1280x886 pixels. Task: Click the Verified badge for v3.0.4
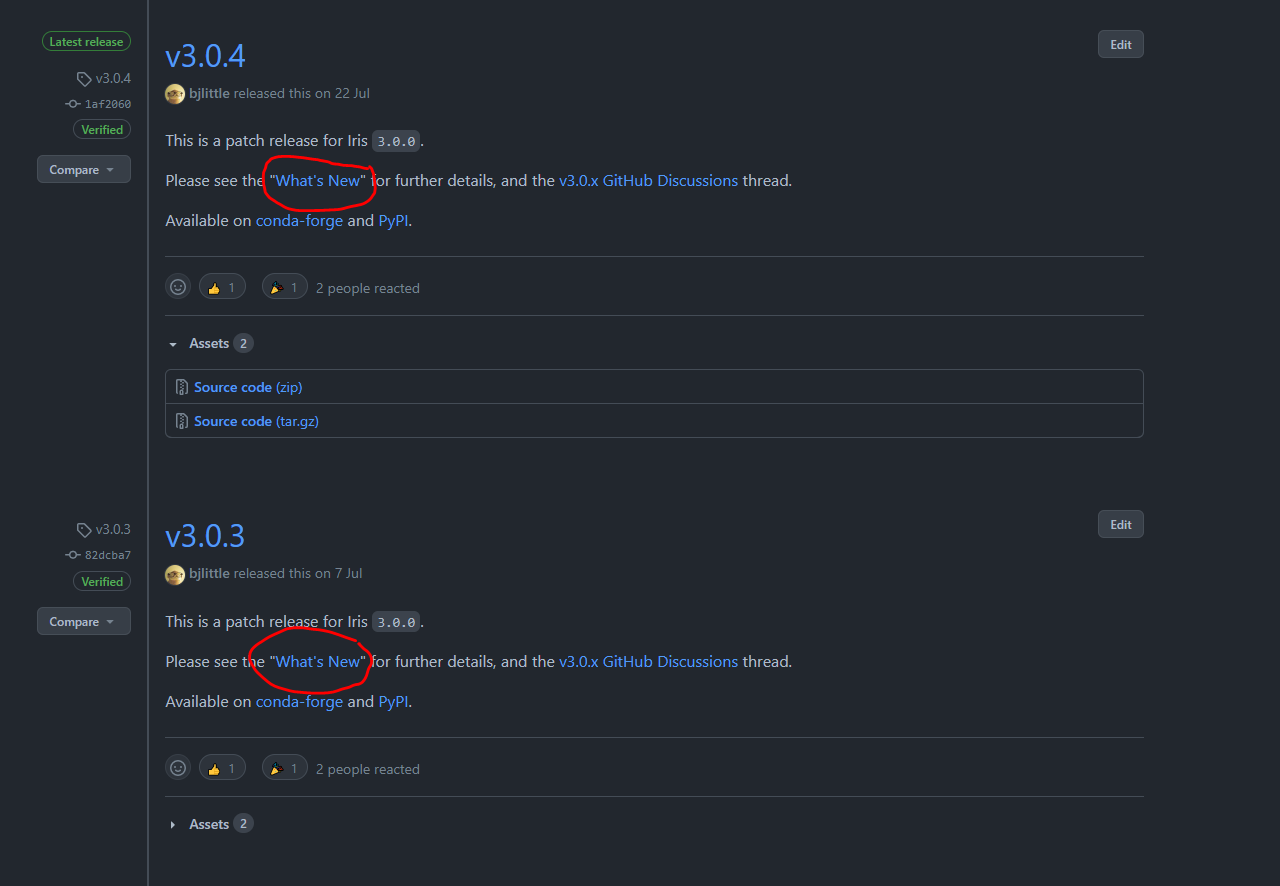(x=102, y=130)
